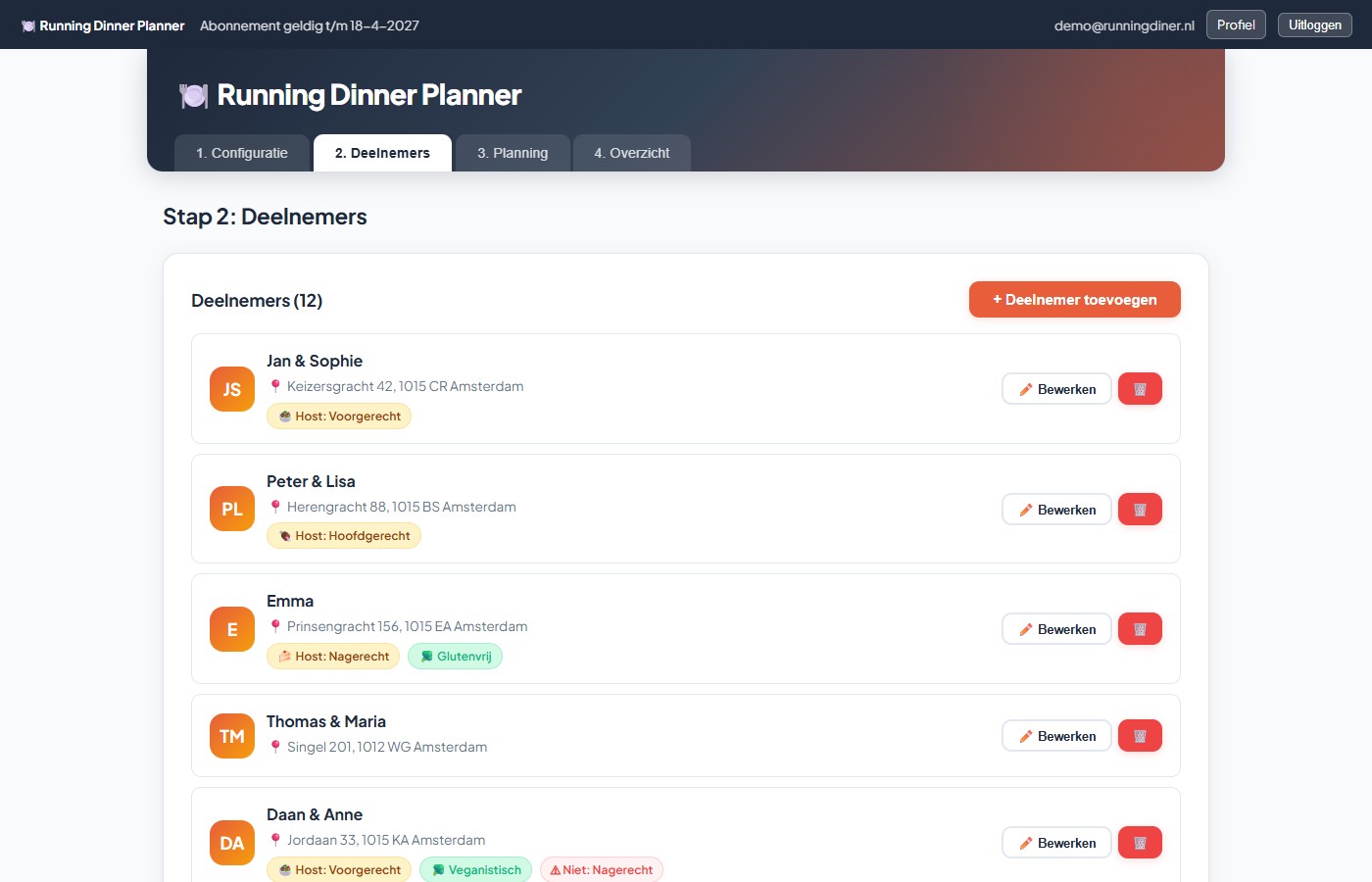
Task: Click the Niet: Nagerecht warning badge
Action: point(602,870)
